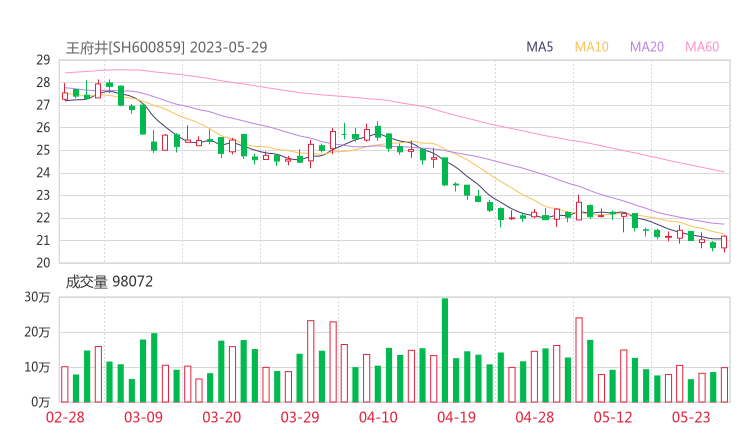Select the 03-20 date axis label
740x440 pixels.
click(223, 418)
